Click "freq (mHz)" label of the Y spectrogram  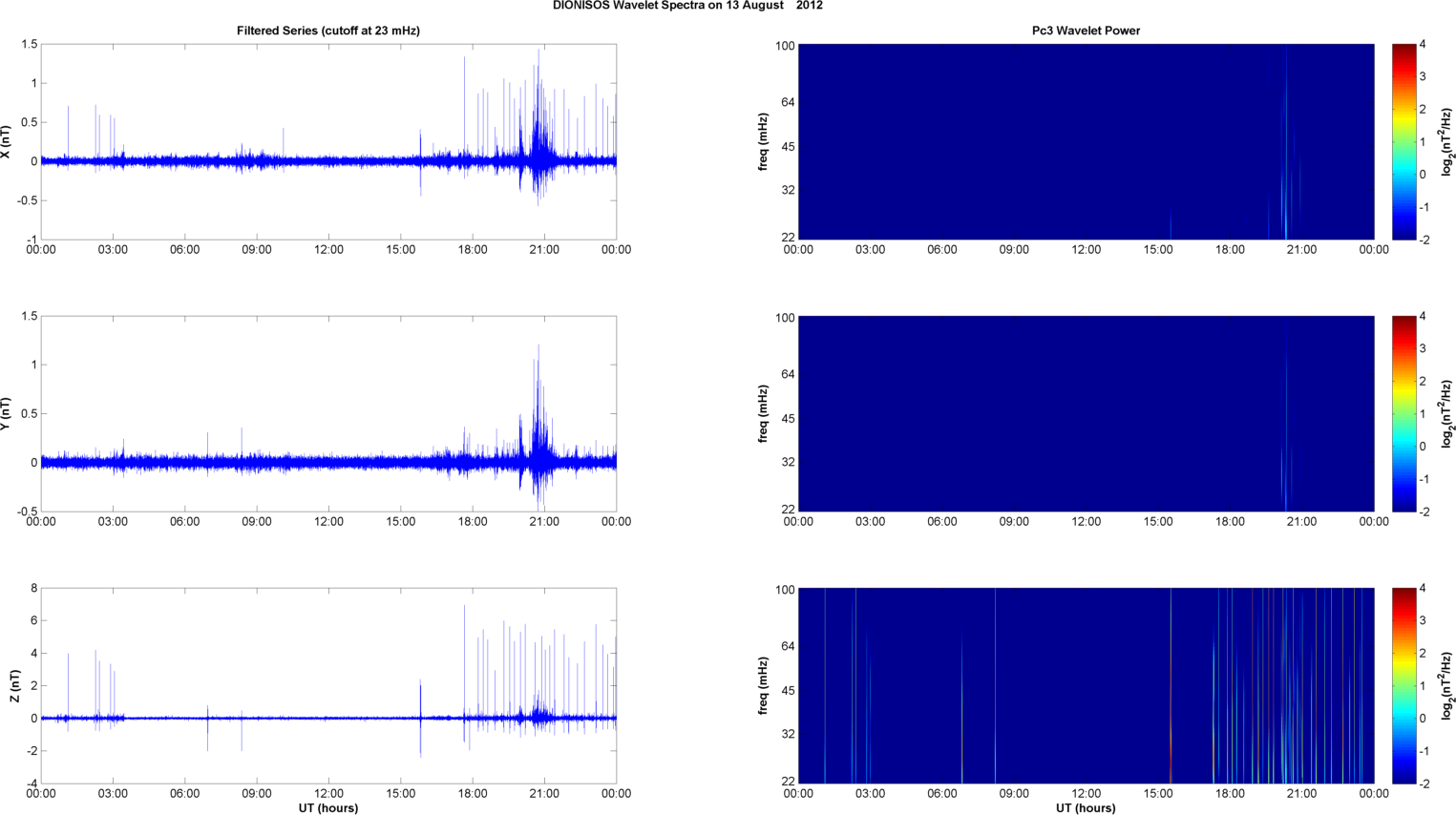pos(764,413)
